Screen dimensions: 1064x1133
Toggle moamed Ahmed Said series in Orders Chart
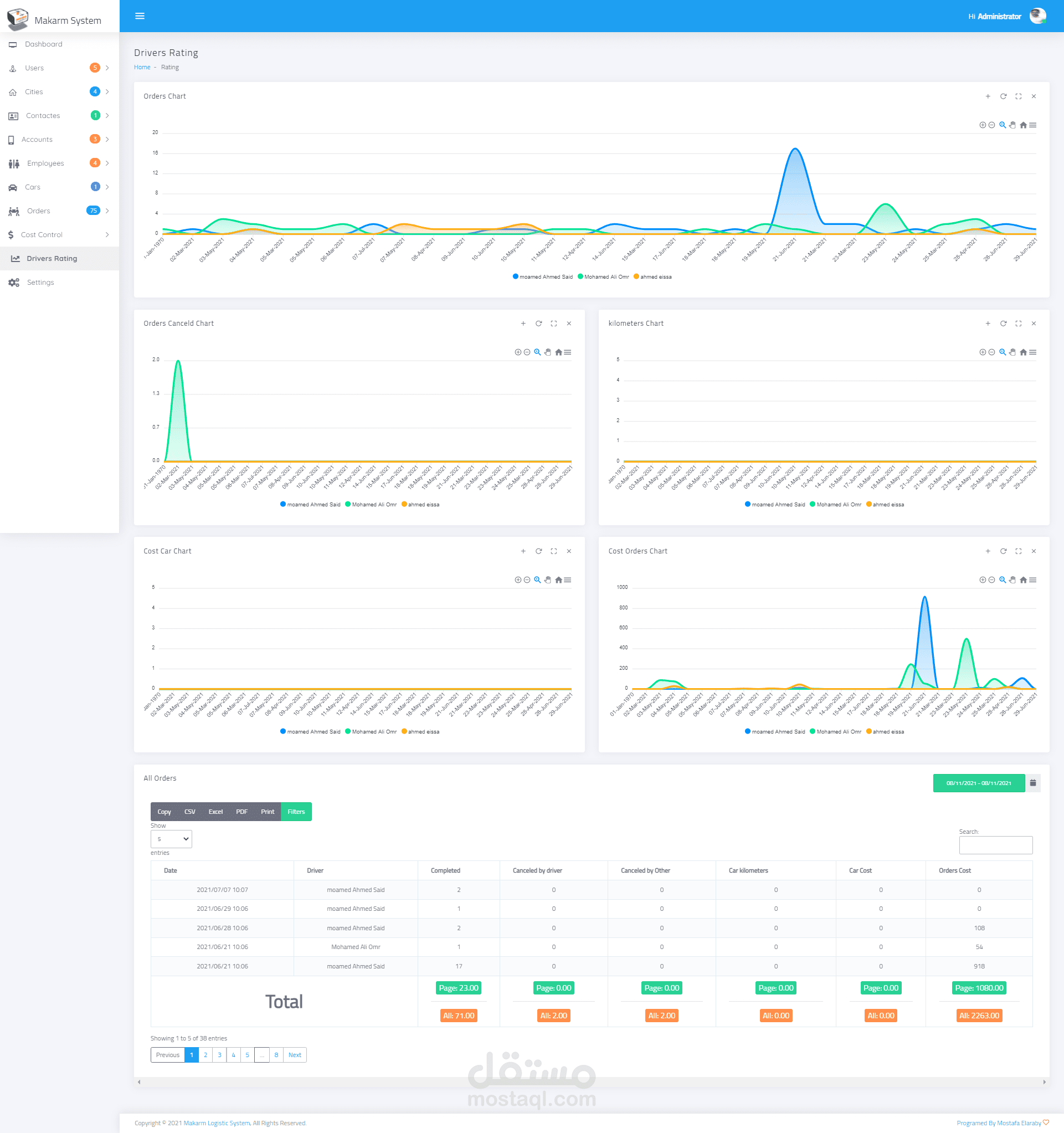pyautogui.click(x=546, y=277)
